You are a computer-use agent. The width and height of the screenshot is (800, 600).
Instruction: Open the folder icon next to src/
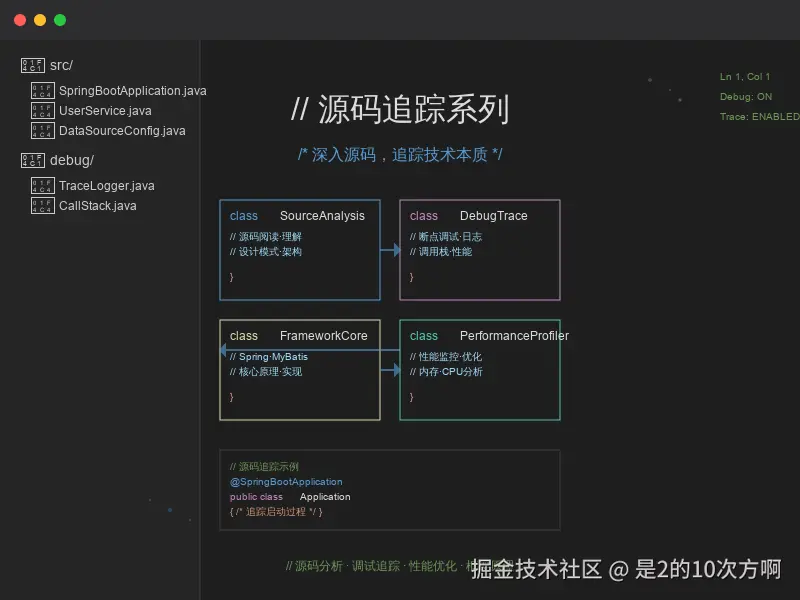click(31, 64)
